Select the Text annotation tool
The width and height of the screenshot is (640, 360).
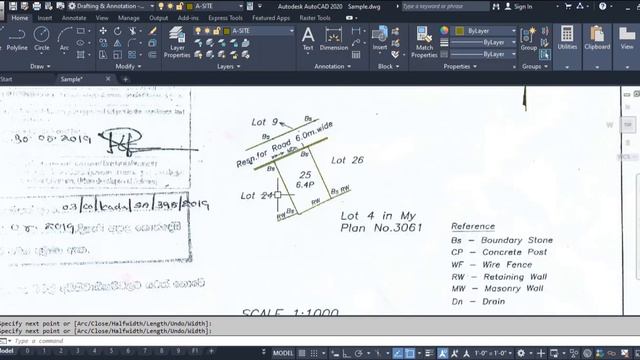point(308,39)
